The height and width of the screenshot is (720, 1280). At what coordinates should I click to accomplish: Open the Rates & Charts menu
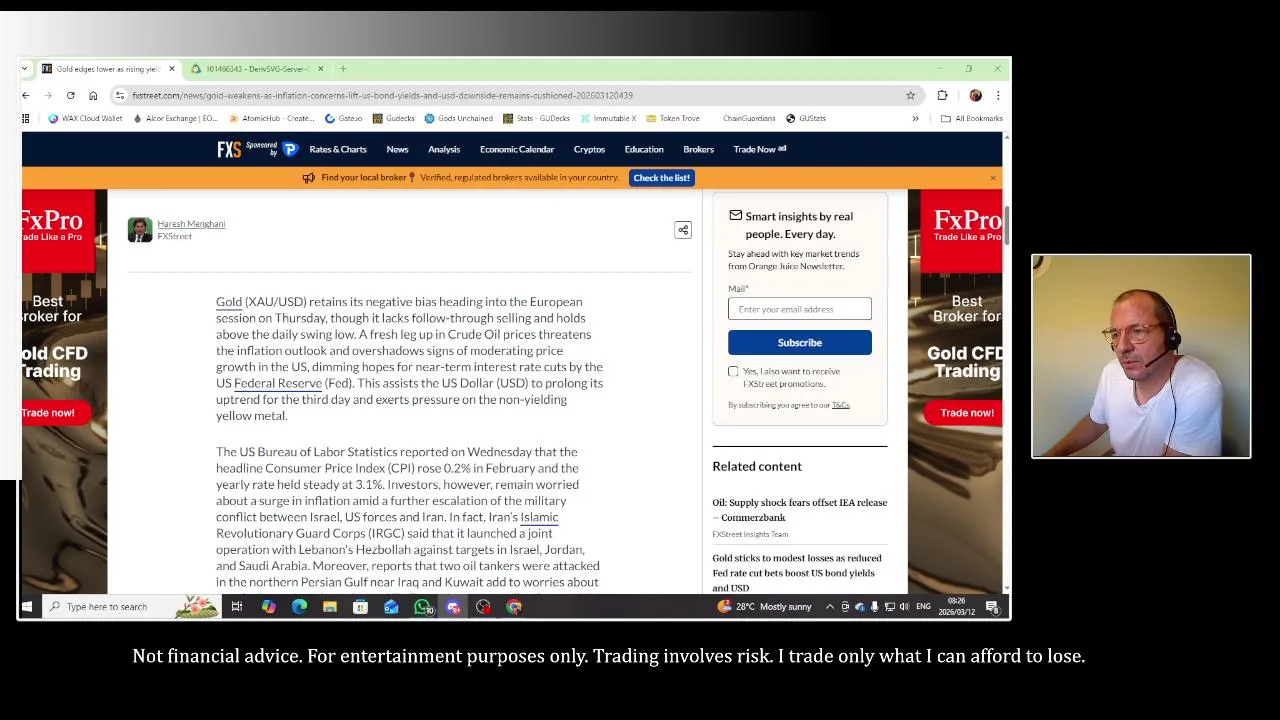pos(338,149)
